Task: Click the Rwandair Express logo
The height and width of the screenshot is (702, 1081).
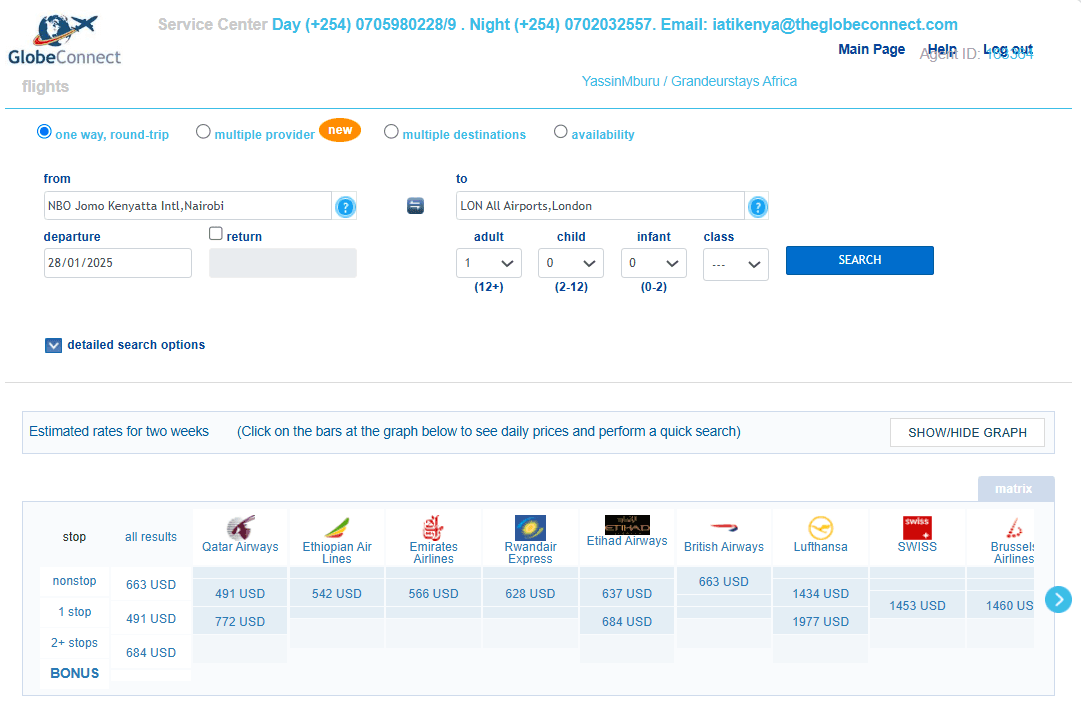Action: click(530, 528)
